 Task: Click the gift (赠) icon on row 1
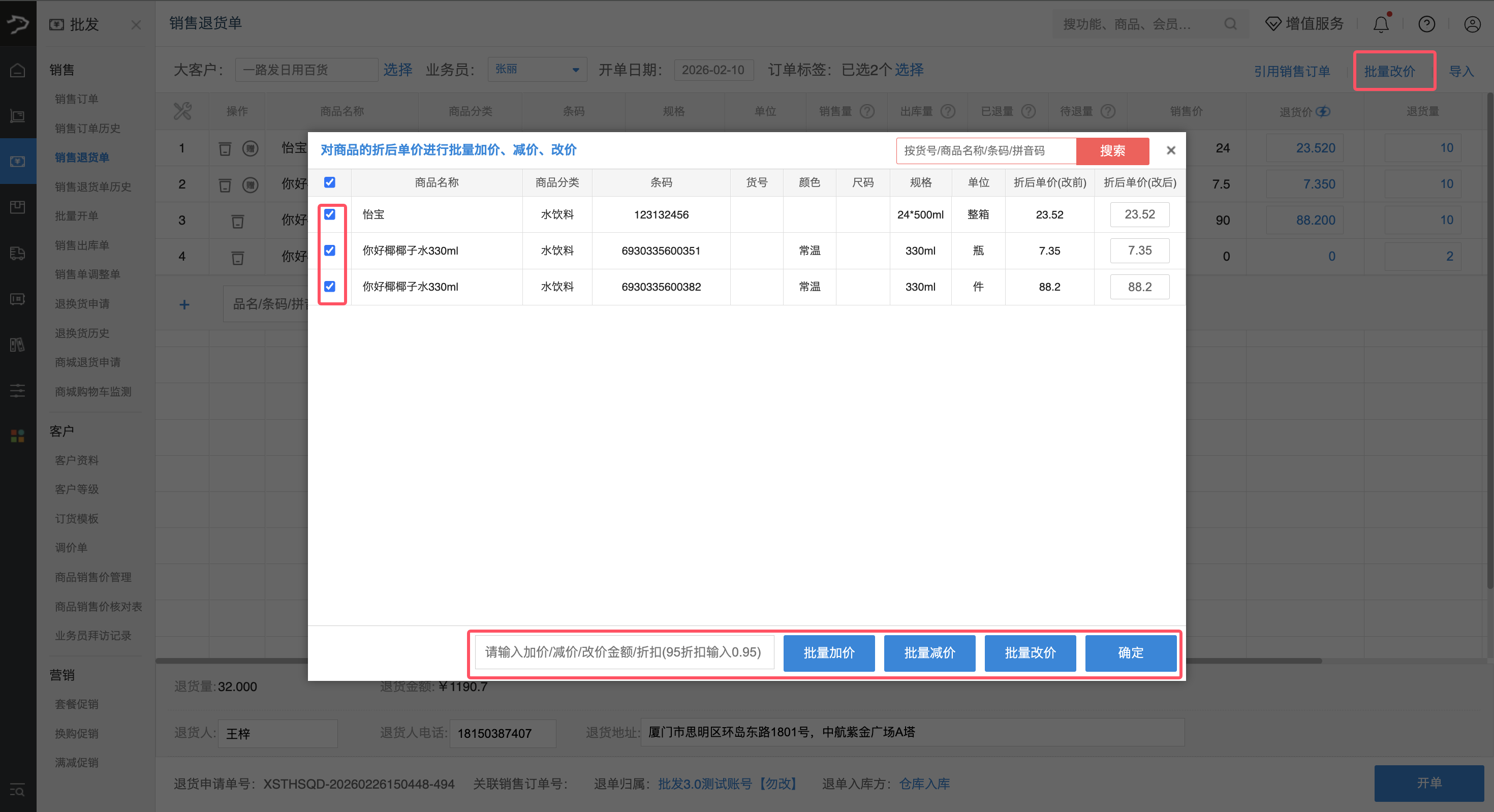tap(251, 148)
